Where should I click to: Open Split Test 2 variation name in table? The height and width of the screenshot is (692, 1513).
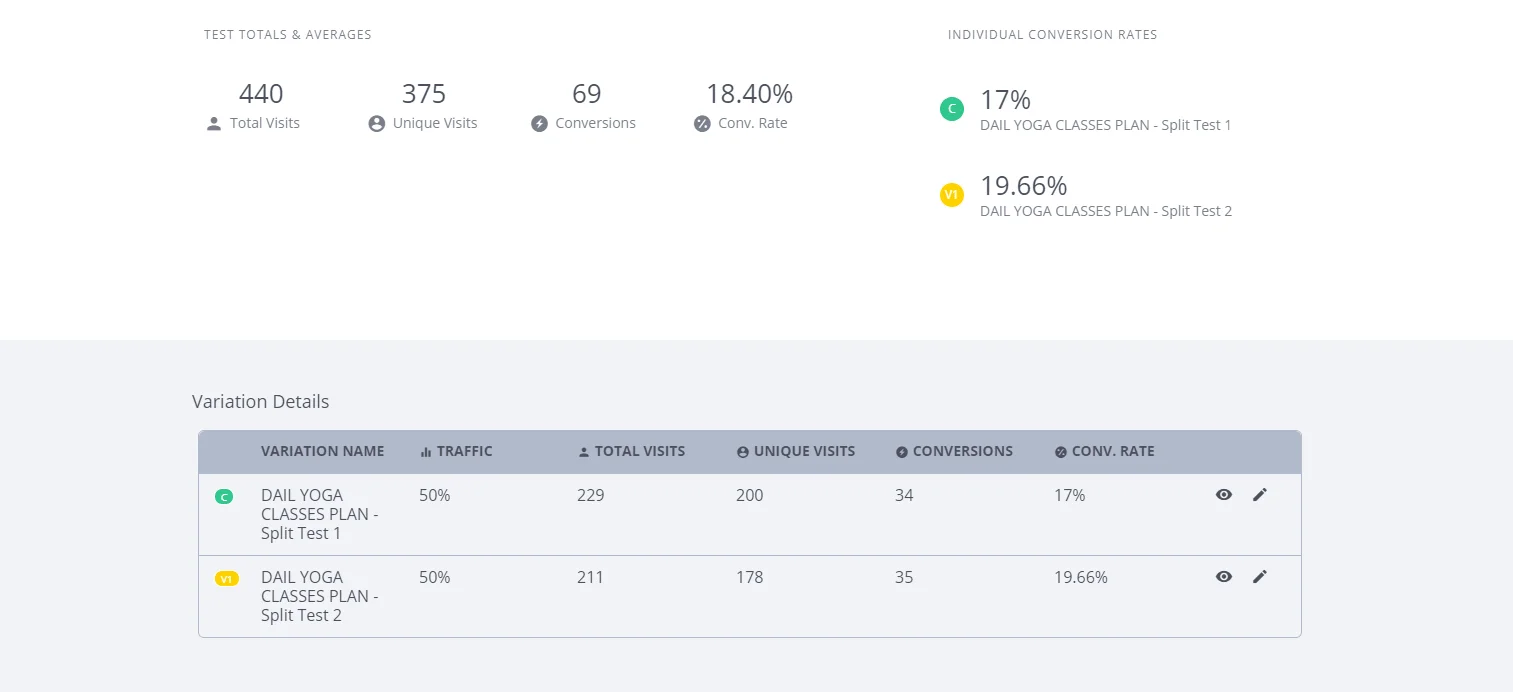[x=319, y=596]
